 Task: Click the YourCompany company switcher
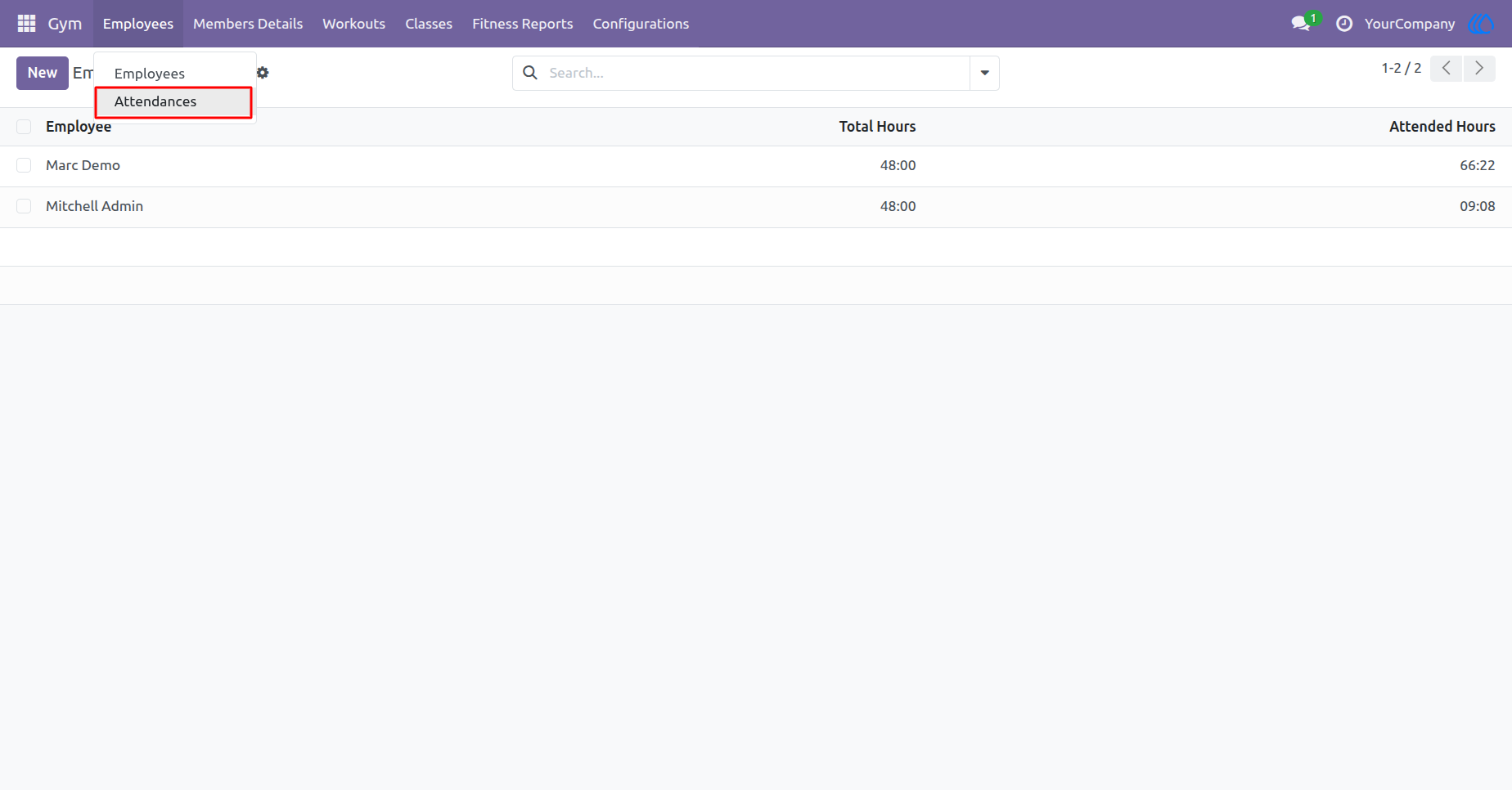(1410, 24)
